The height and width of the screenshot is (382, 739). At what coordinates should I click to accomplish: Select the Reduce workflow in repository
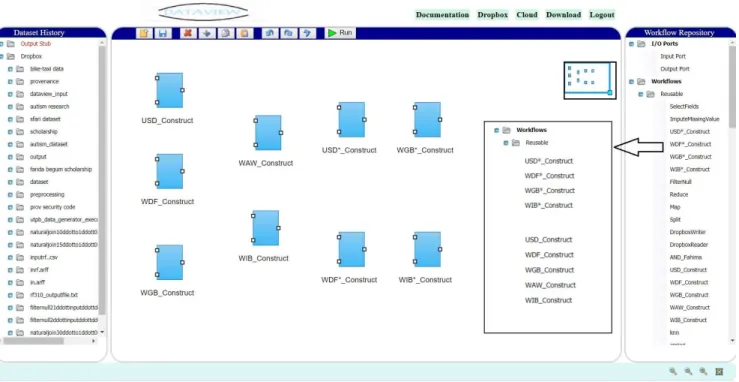click(679, 195)
